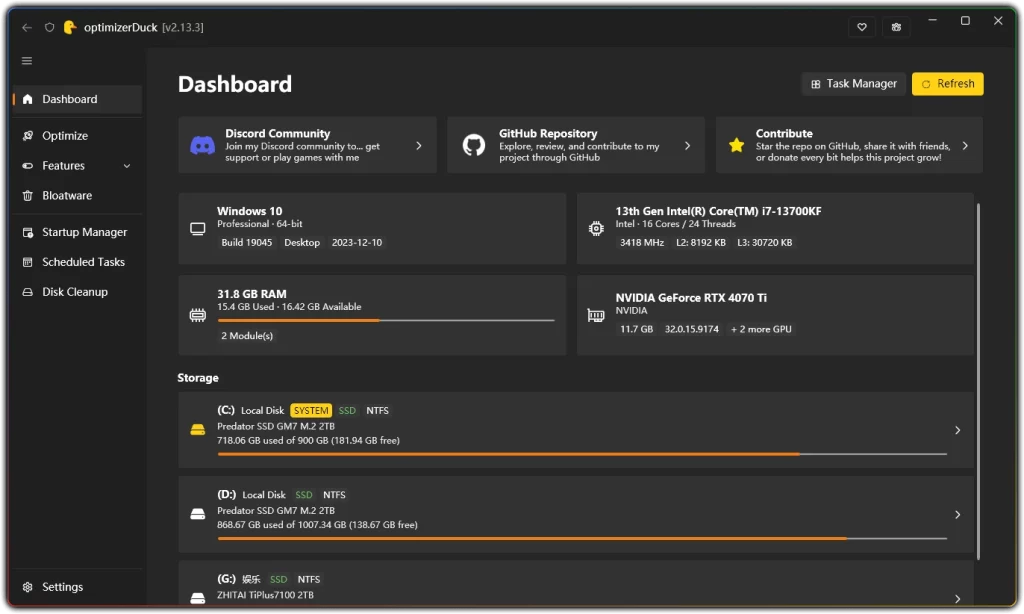Toggle the hamburger navigation menu
This screenshot has width=1024, height=614.
[27, 61]
